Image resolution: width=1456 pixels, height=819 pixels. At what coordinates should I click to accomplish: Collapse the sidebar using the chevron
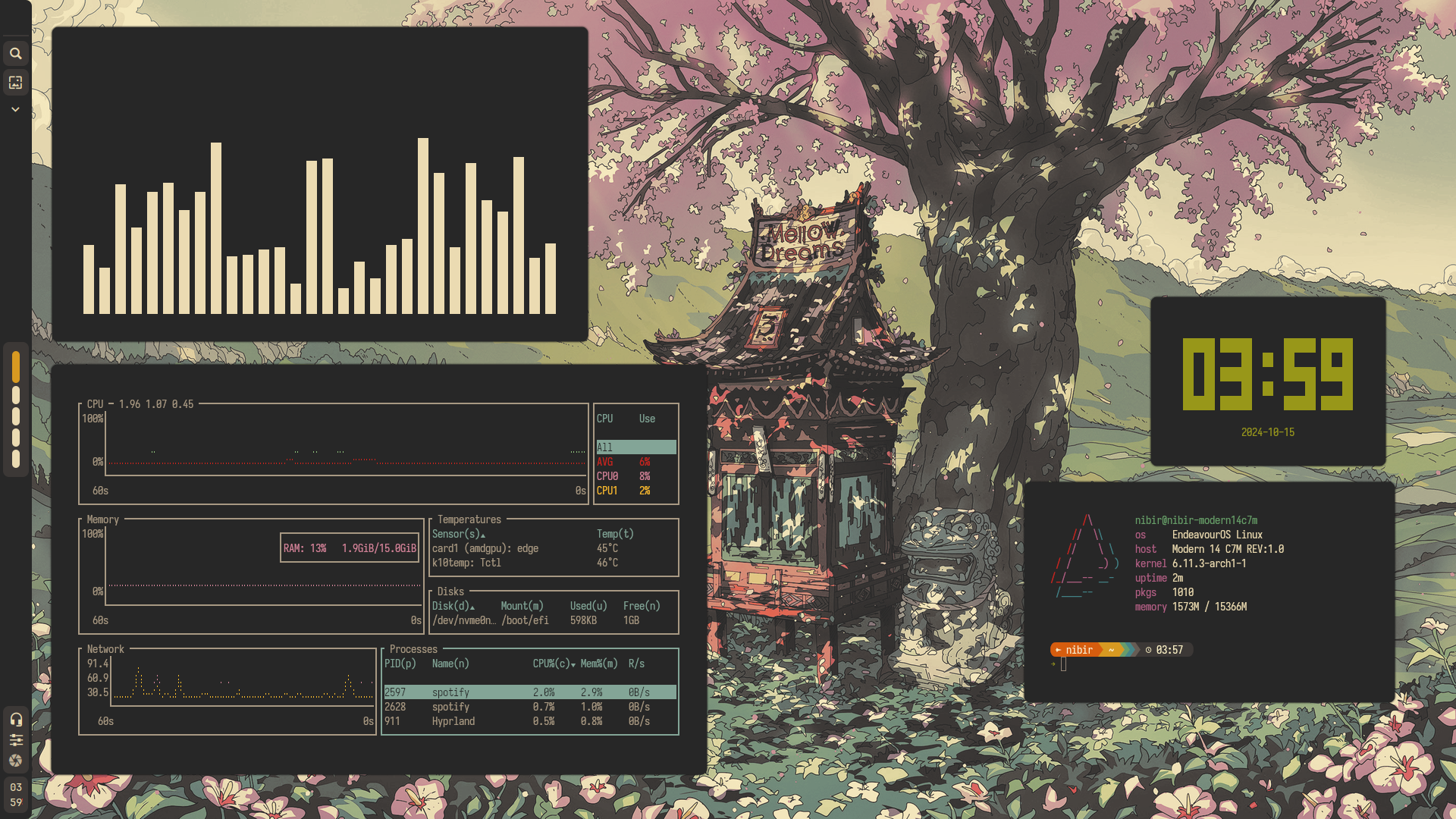coord(15,109)
